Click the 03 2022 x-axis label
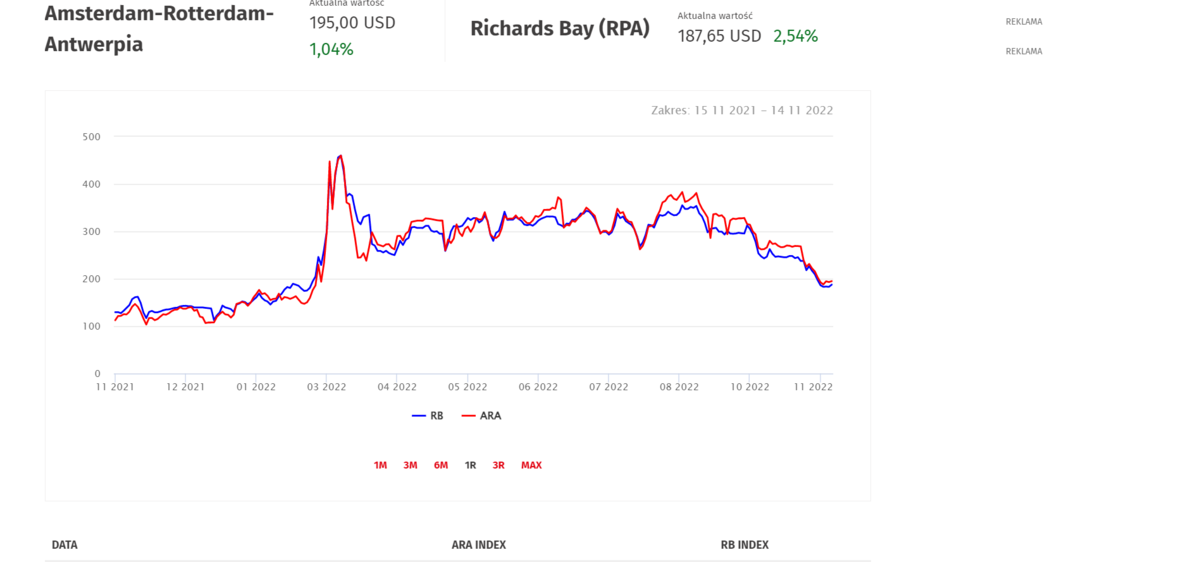Screen dimensions: 1200x562 point(327,386)
